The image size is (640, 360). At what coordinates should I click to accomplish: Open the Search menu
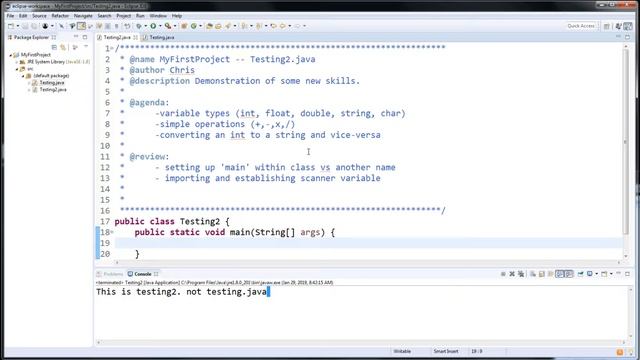104,16
